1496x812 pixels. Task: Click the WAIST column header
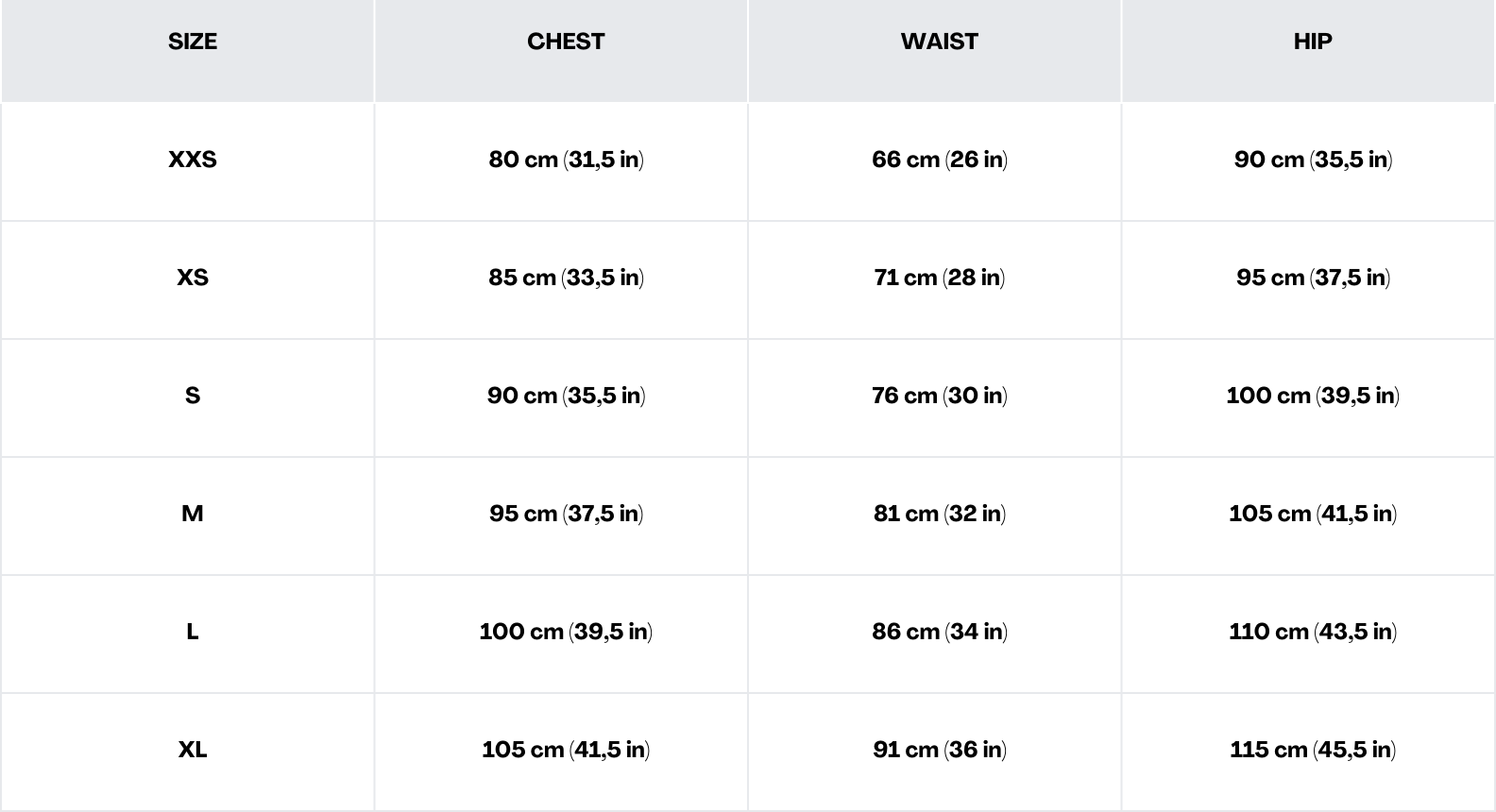point(939,42)
